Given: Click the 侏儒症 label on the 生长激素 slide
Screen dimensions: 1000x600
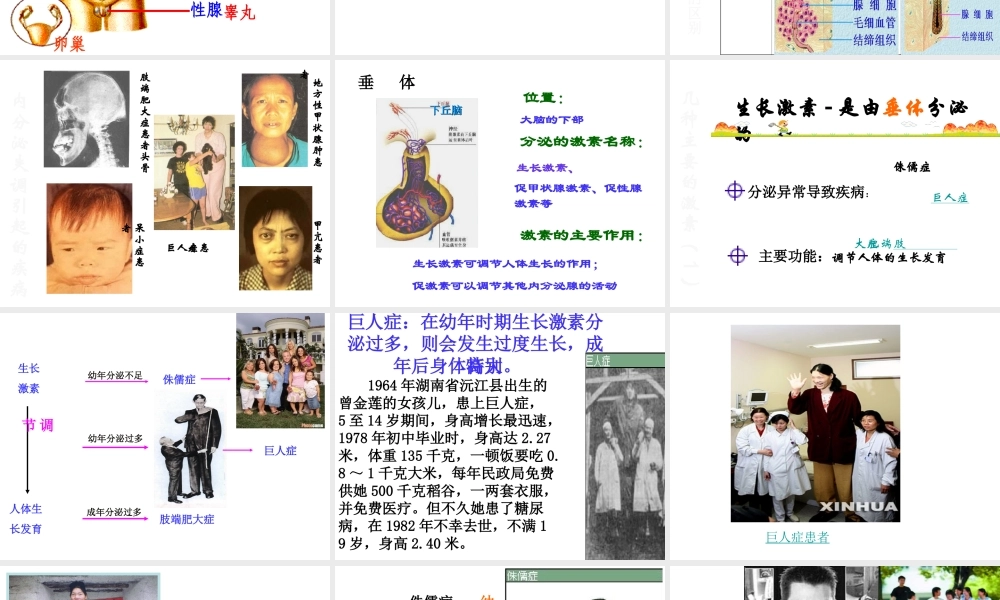Looking at the screenshot, I should [912, 167].
